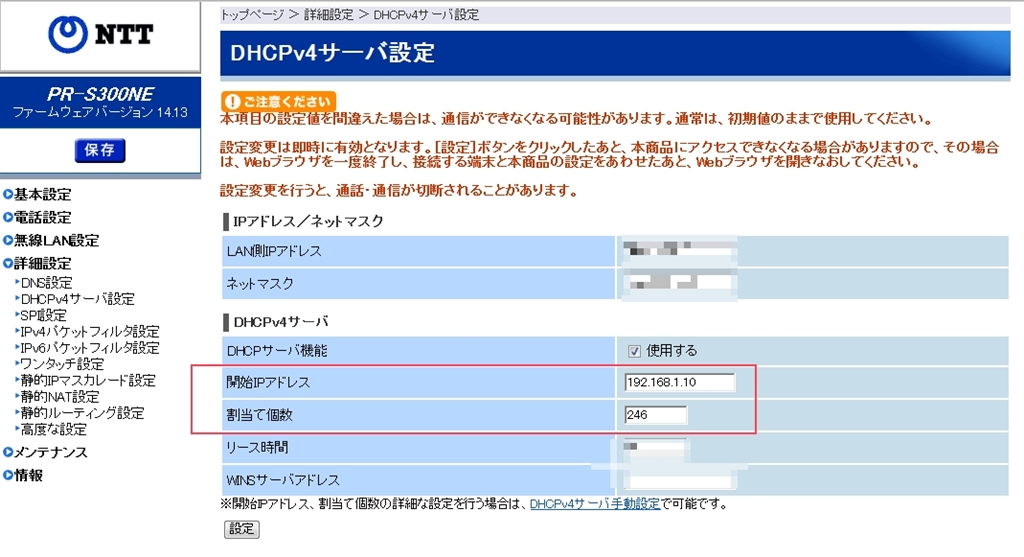
Task: Click the DHCPv4サーバ section heading
Action: [281, 322]
